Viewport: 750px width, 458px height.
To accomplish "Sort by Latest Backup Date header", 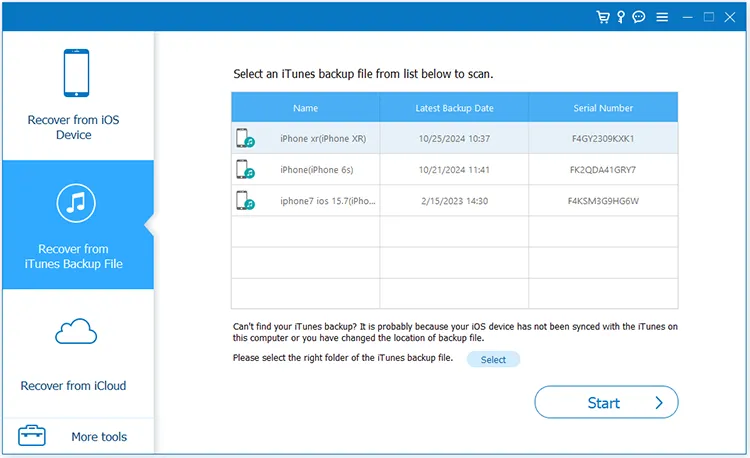I will 454,108.
